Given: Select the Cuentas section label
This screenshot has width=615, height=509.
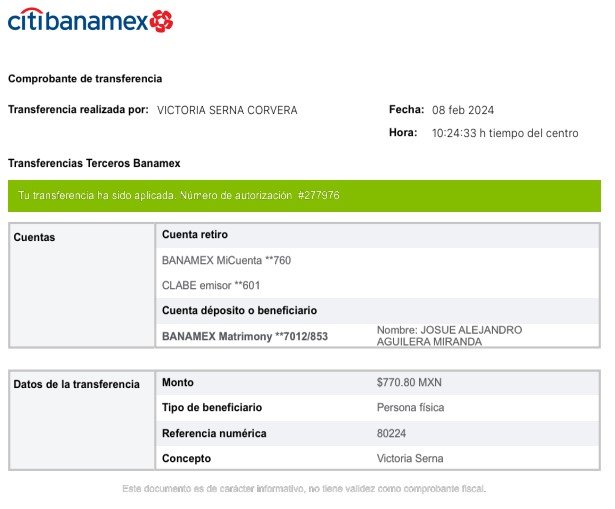Looking at the screenshot, I should click(35, 238).
